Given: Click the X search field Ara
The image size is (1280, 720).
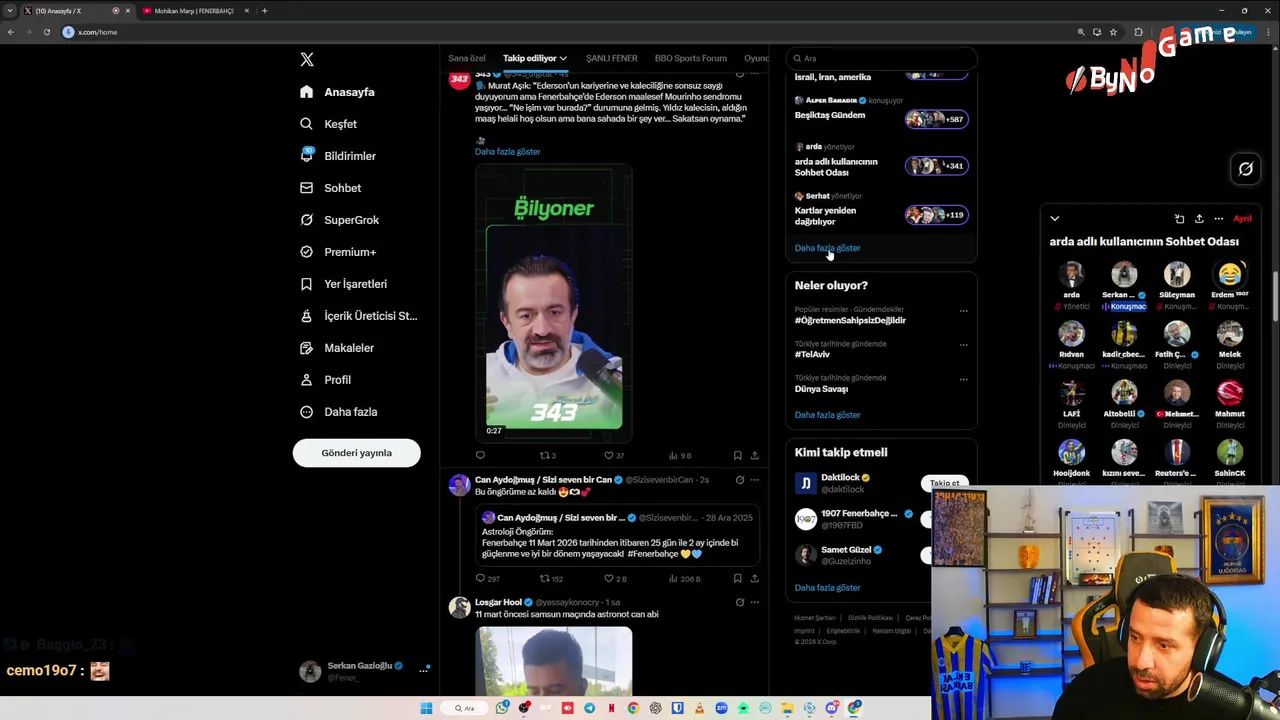Looking at the screenshot, I should coord(880,58).
